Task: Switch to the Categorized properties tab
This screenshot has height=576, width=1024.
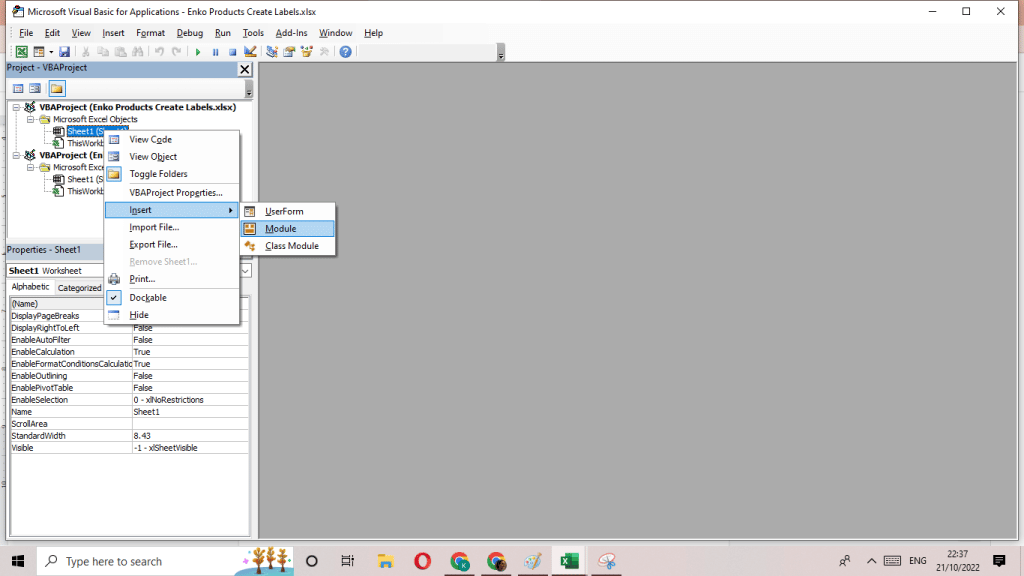Action: pyautogui.click(x=79, y=287)
